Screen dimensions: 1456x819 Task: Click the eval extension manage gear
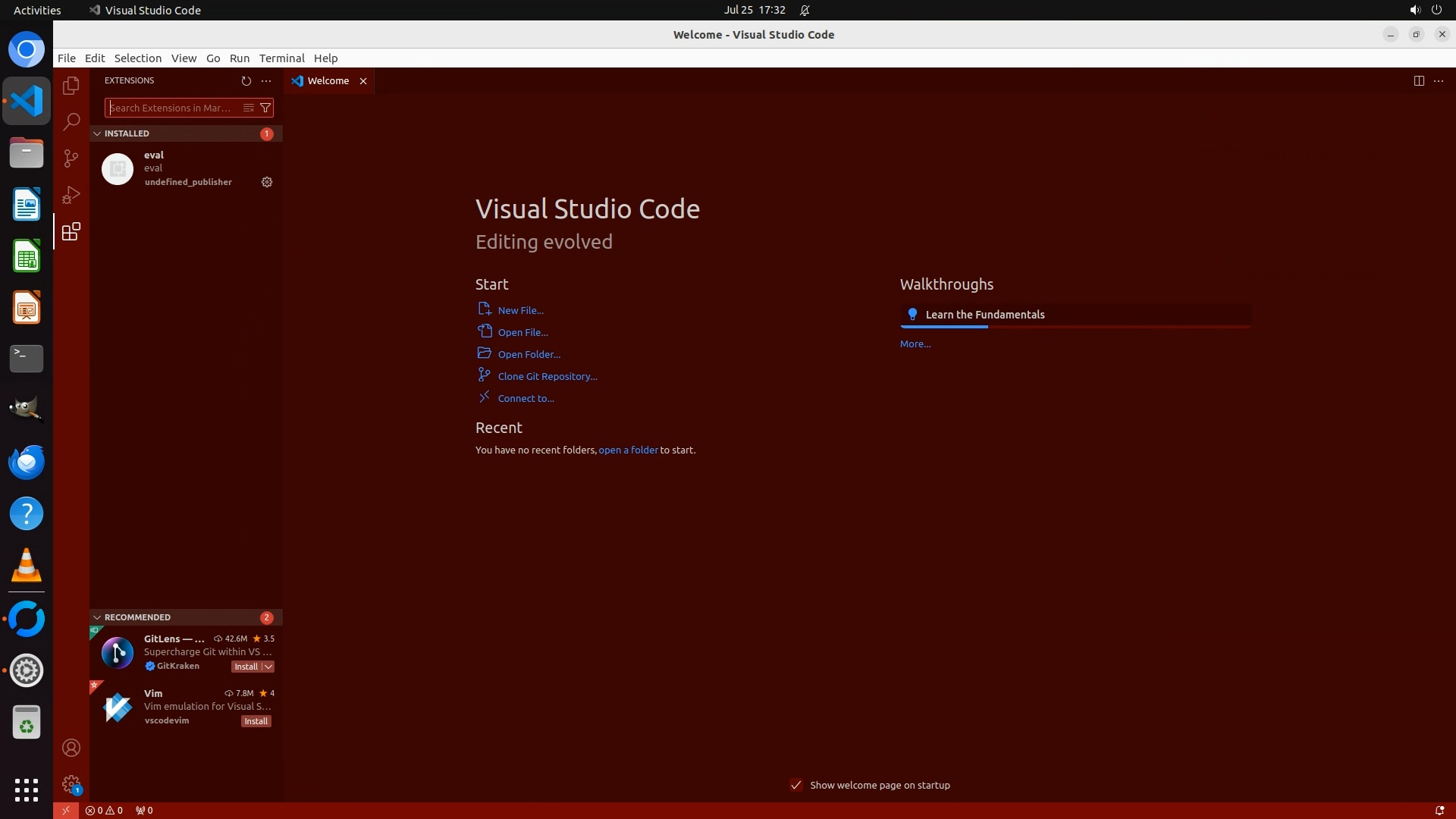pos(267,182)
